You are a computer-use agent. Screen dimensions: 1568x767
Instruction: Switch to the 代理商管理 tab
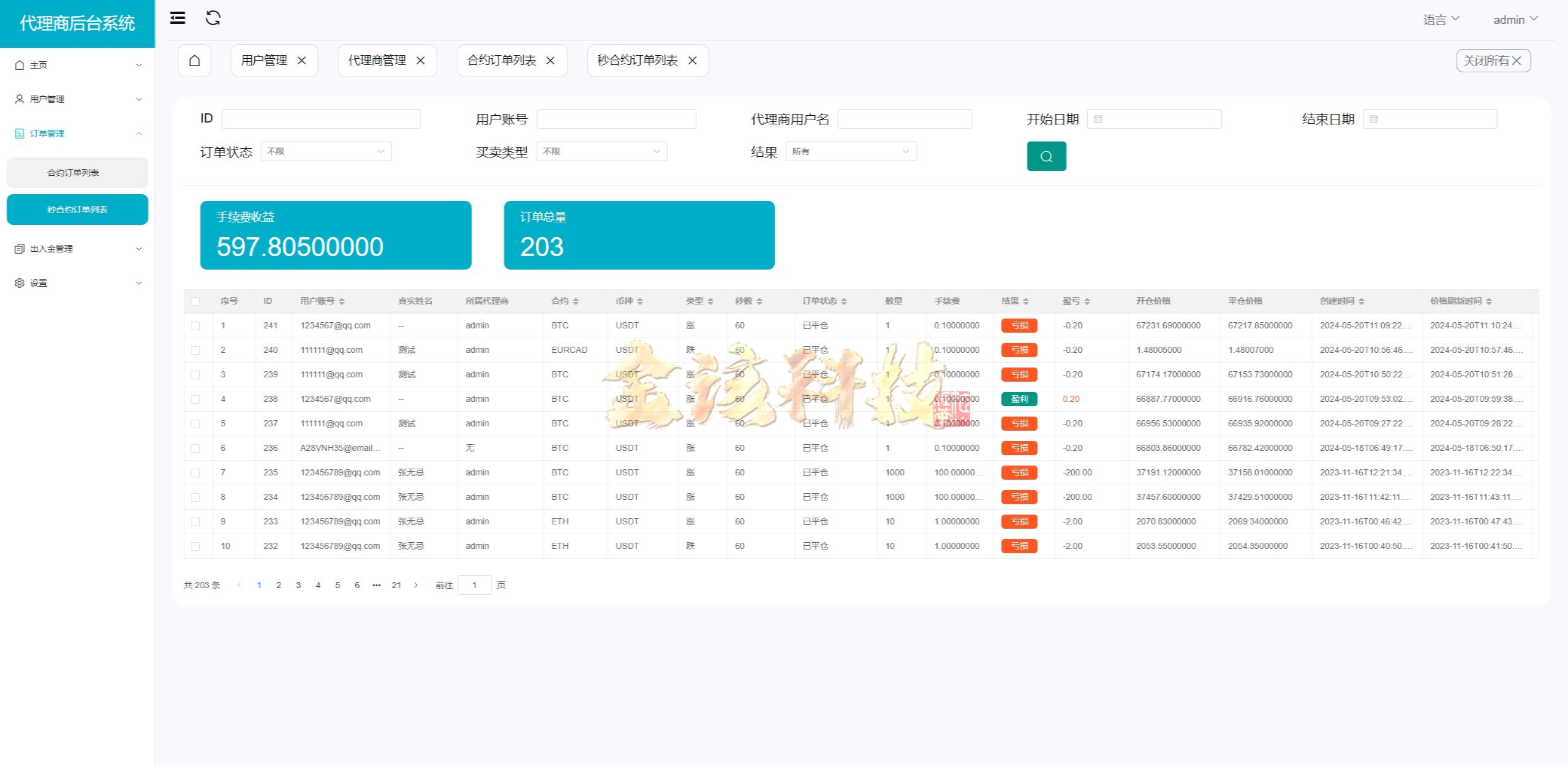click(x=377, y=60)
